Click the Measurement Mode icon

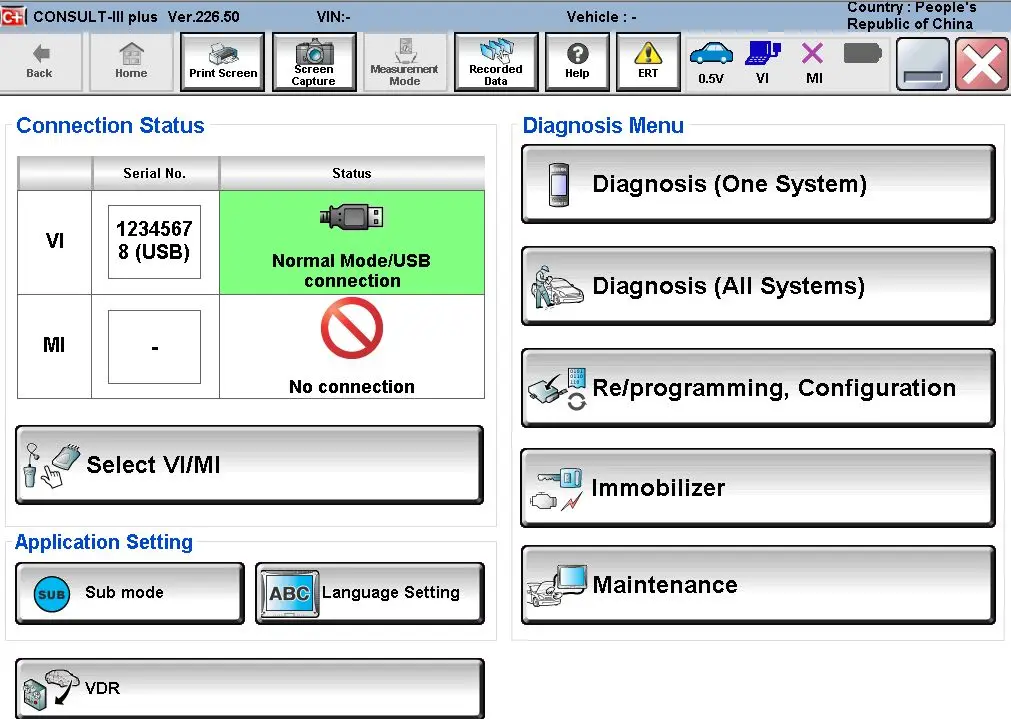tap(405, 61)
